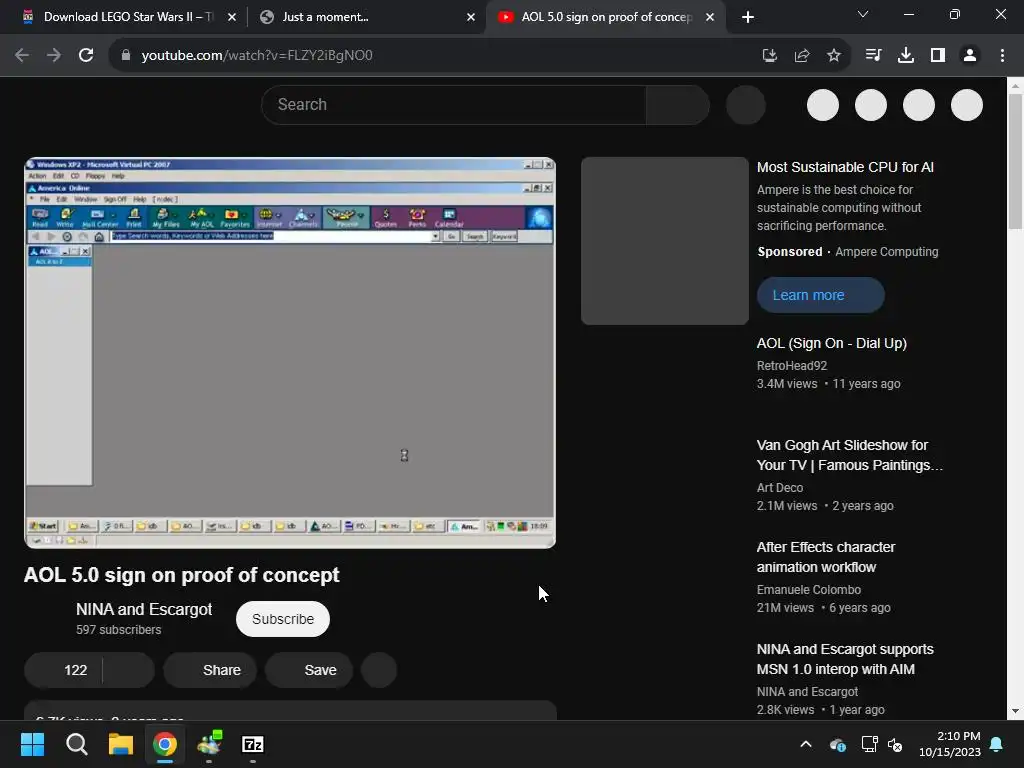Expand tab search chevron
Viewport: 1024px width, 768px height.
(x=863, y=14)
